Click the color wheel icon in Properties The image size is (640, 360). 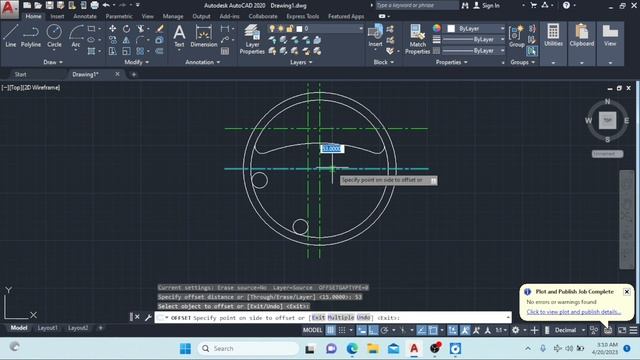(x=437, y=28)
